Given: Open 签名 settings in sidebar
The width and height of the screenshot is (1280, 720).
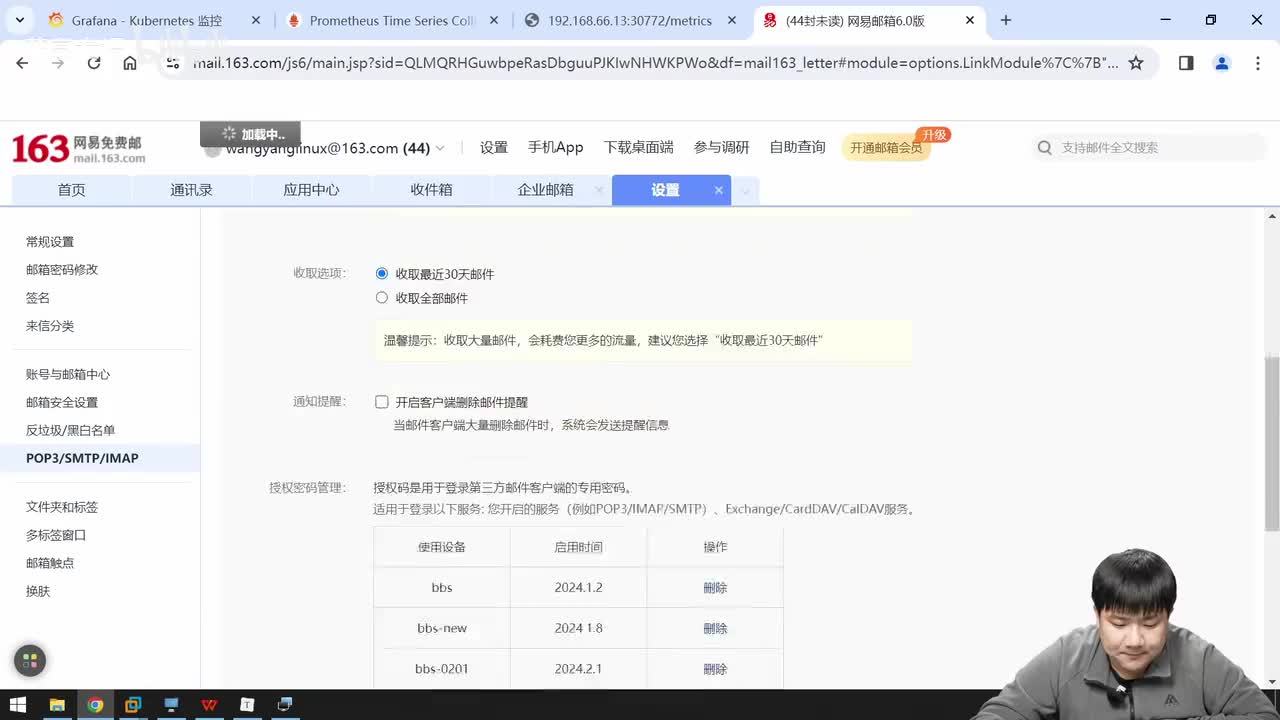Looking at the screenshot, I should [38, 298].
